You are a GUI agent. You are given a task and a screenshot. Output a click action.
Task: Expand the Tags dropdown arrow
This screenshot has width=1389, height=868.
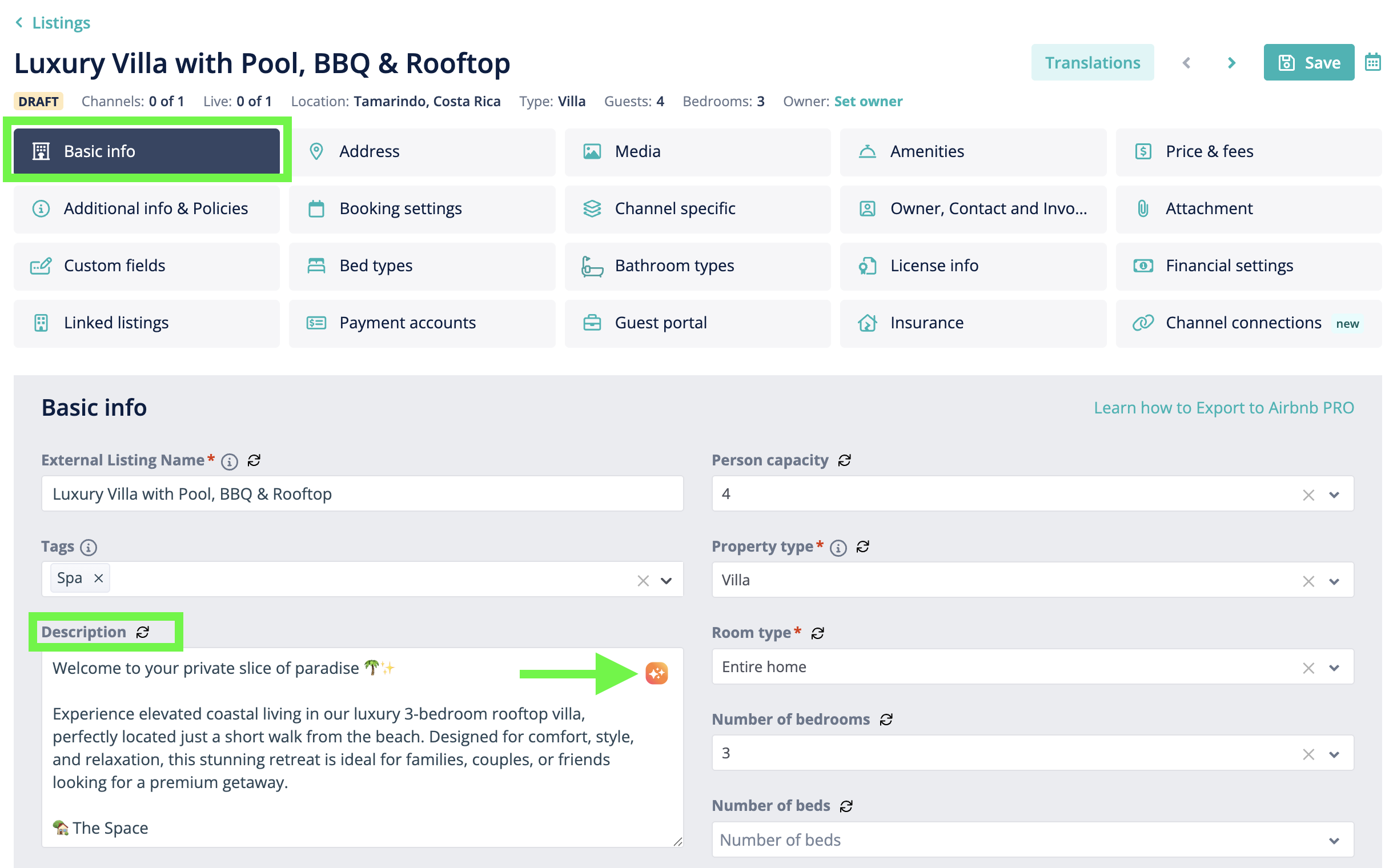666,580
